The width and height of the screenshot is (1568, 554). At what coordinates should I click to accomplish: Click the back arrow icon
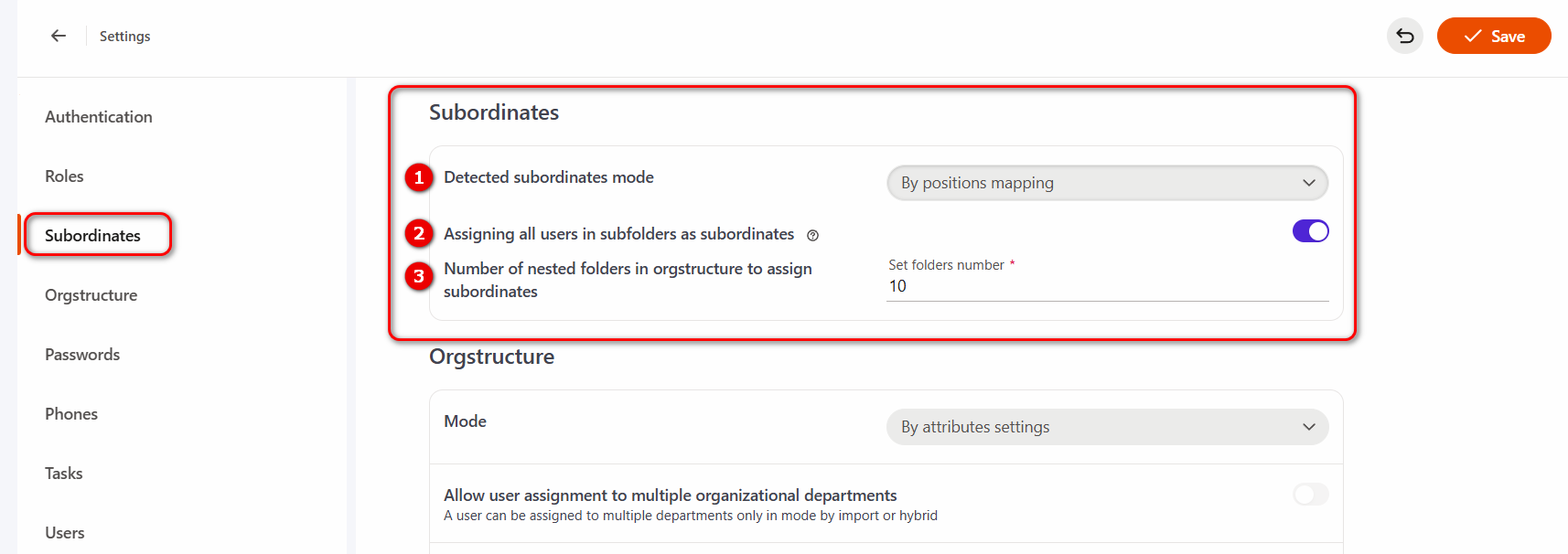59,36
